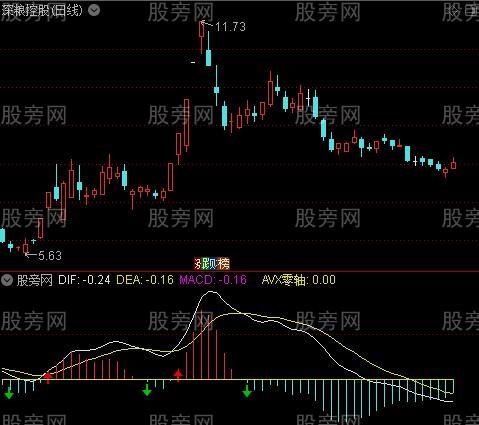
Task: Click the second red buy arrow before histogram peak
Action: pos(178,375)
